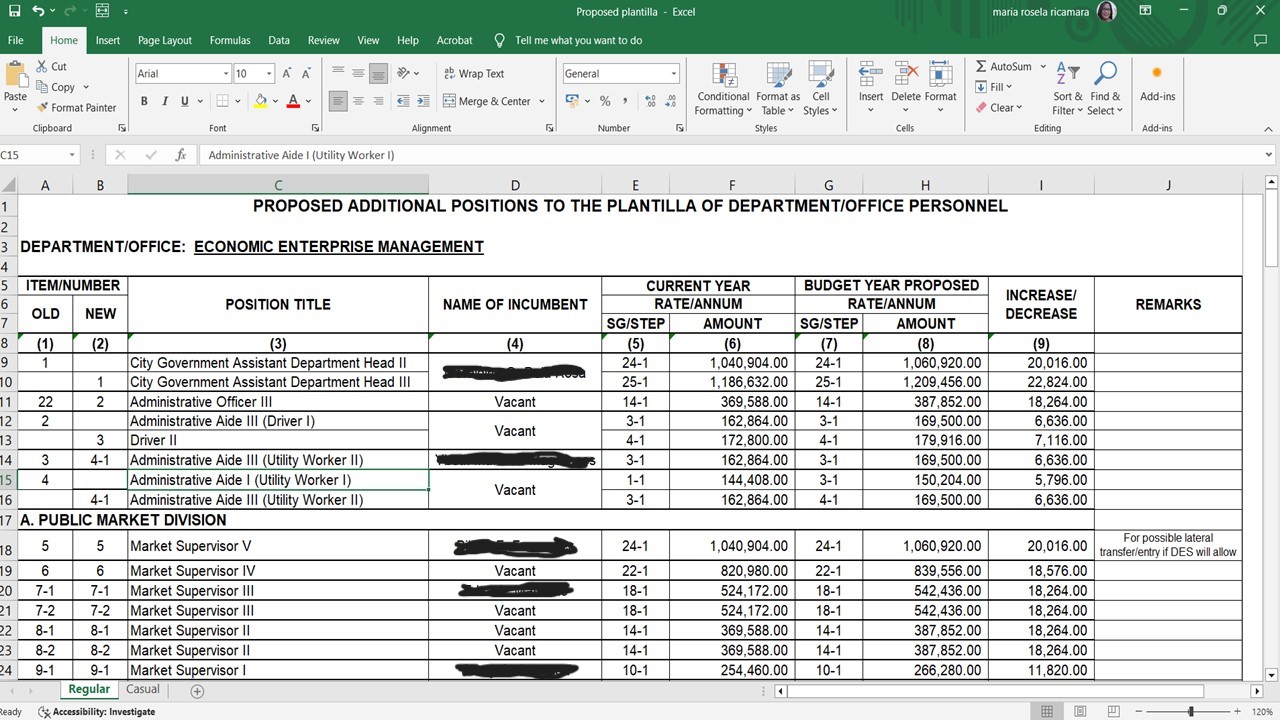
Task: Open Conditional Formatting
Action: (724, 90)
